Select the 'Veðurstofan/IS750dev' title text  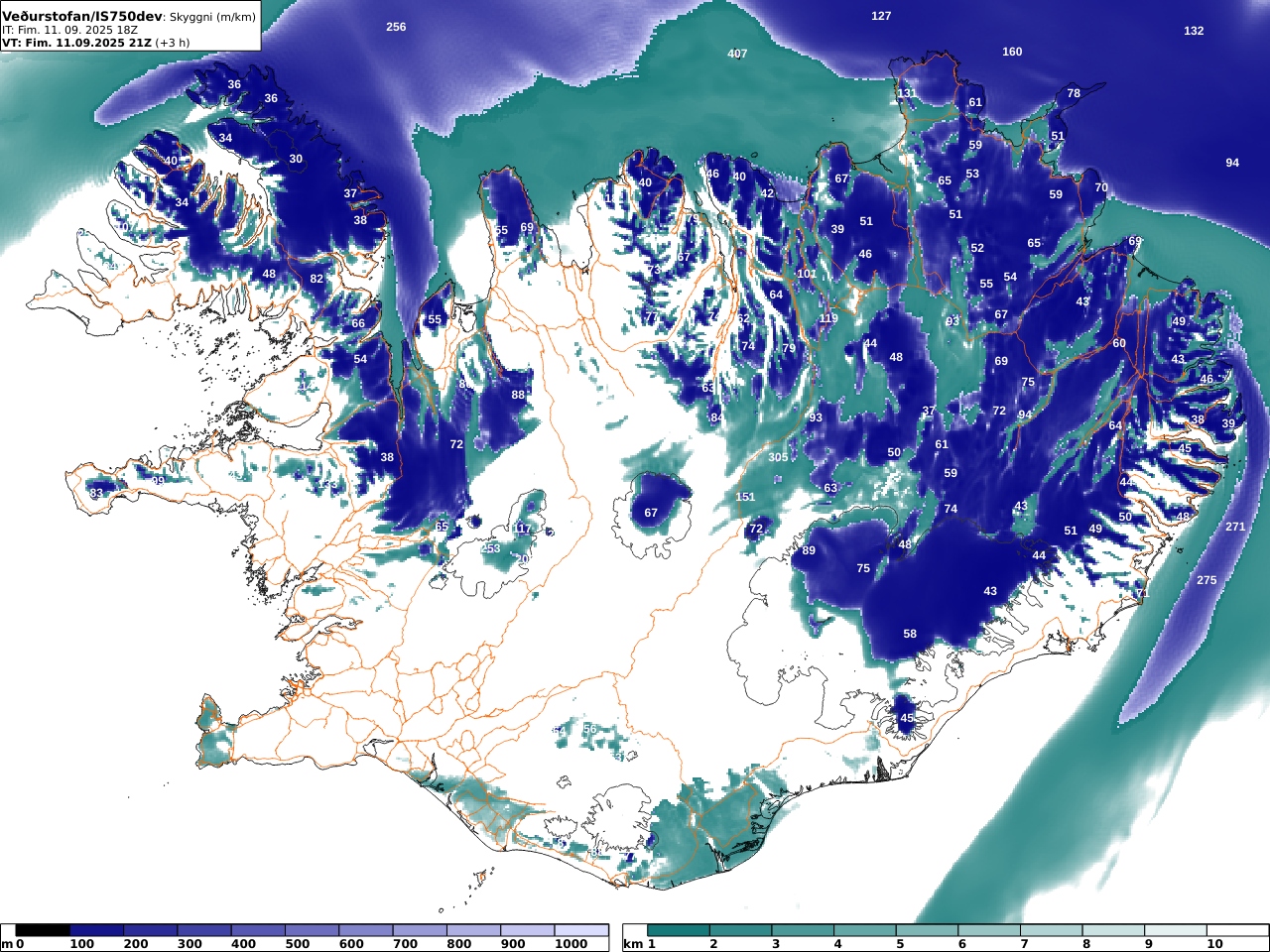pyautogui.click(x=82, y=17)
